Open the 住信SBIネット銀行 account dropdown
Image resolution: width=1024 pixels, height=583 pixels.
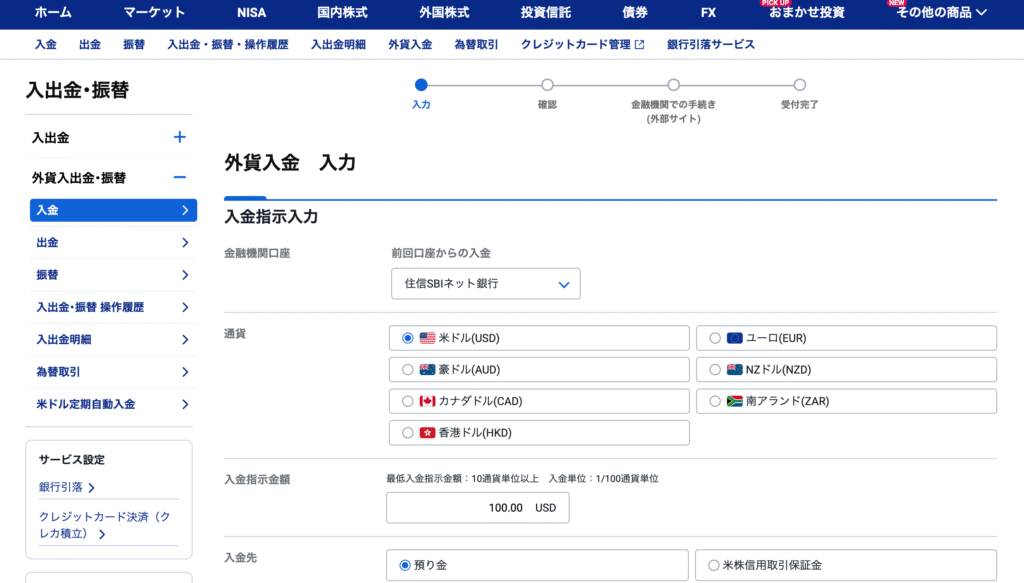tap(485, 284)
